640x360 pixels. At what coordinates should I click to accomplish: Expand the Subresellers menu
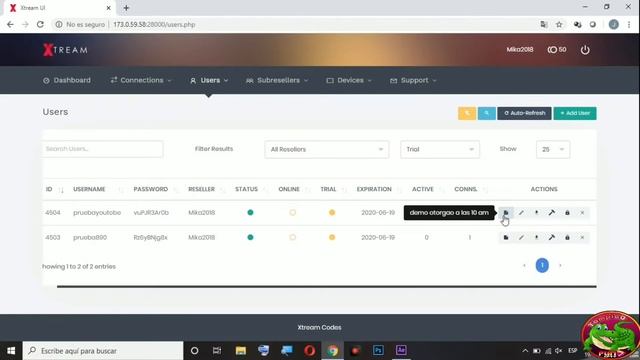[277, 80]
